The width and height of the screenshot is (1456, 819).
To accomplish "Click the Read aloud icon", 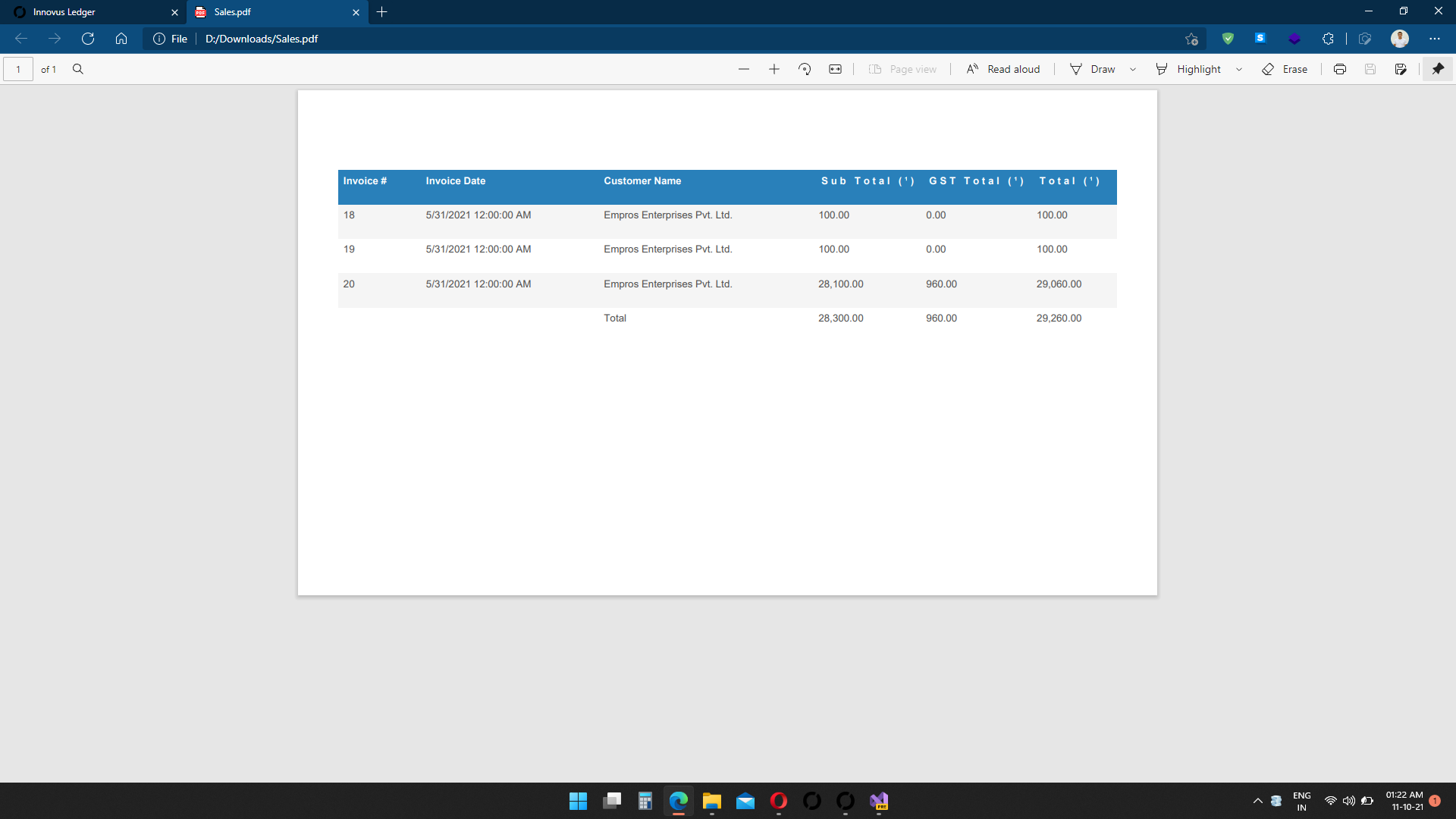I will (x=971, y=68).
